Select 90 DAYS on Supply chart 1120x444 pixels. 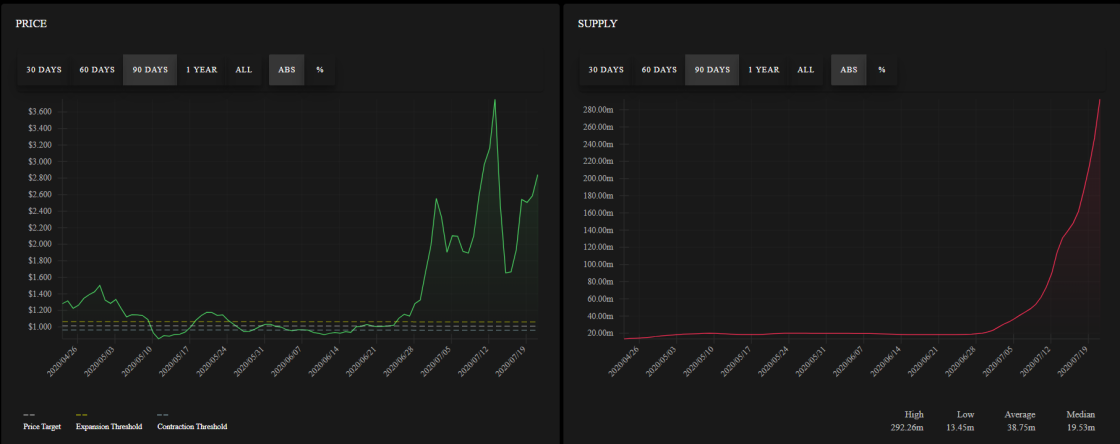pos(712,70)
